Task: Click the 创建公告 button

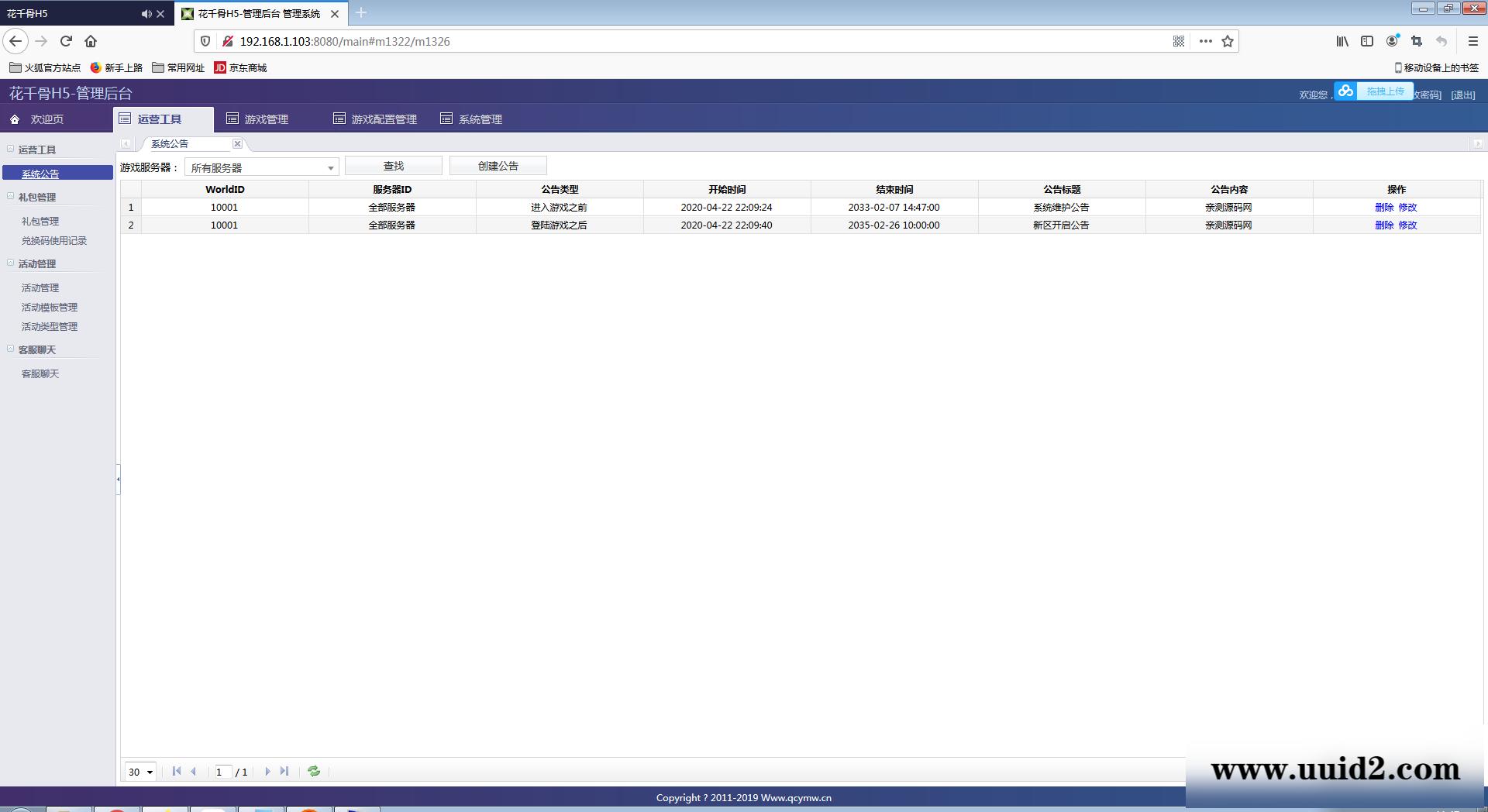Action: (498, 166)
